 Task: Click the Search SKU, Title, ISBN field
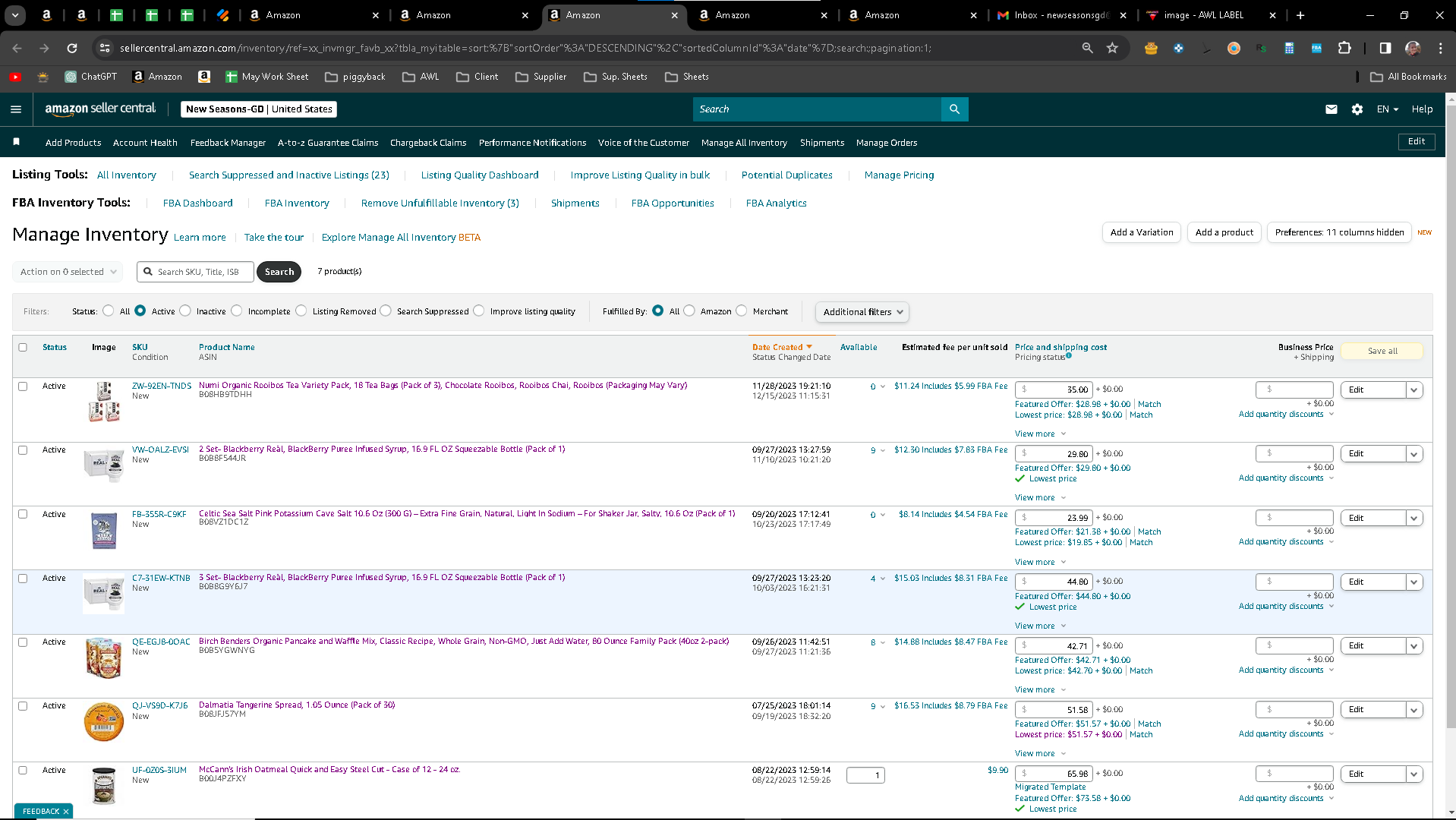[x=195, y=272]
